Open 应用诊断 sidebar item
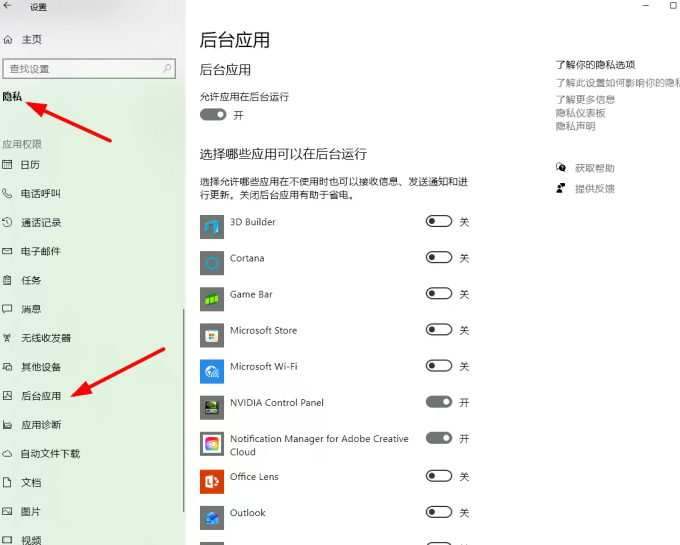680x545 pixels. (x=41, y=425)
